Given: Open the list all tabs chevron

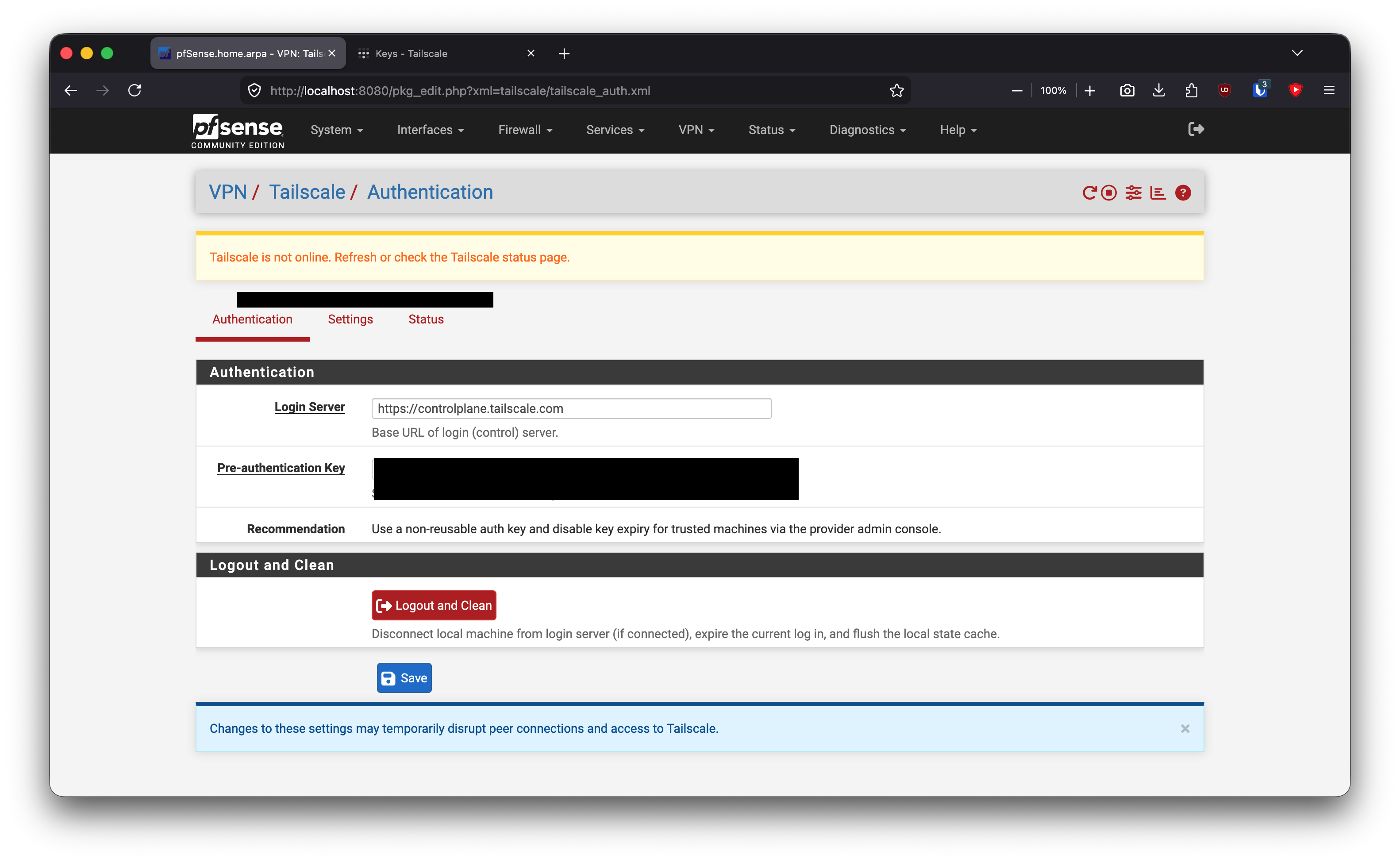Looking at the screenshot, I should coord(1297,53).
